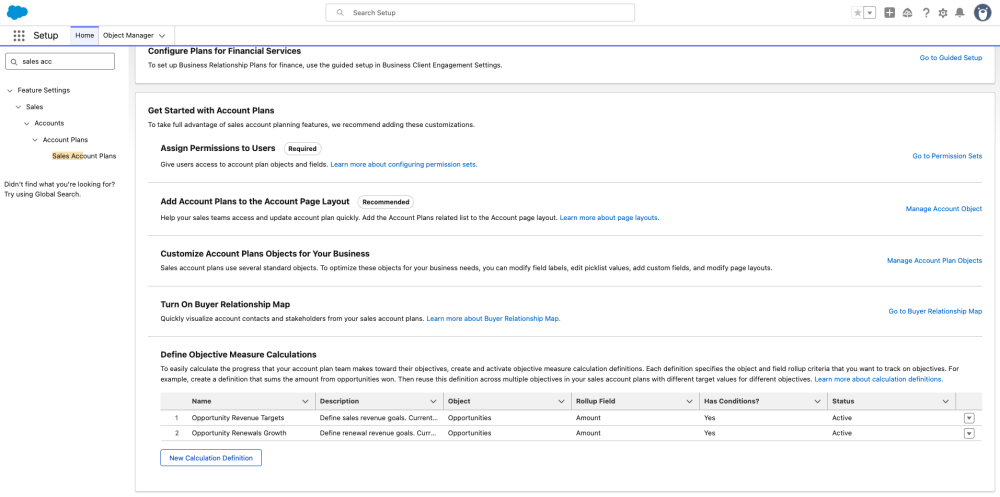Open the favorites list dropdown arrow
Image resolution: width=1000 pixels, height=497 pixels.
[870, 13]
